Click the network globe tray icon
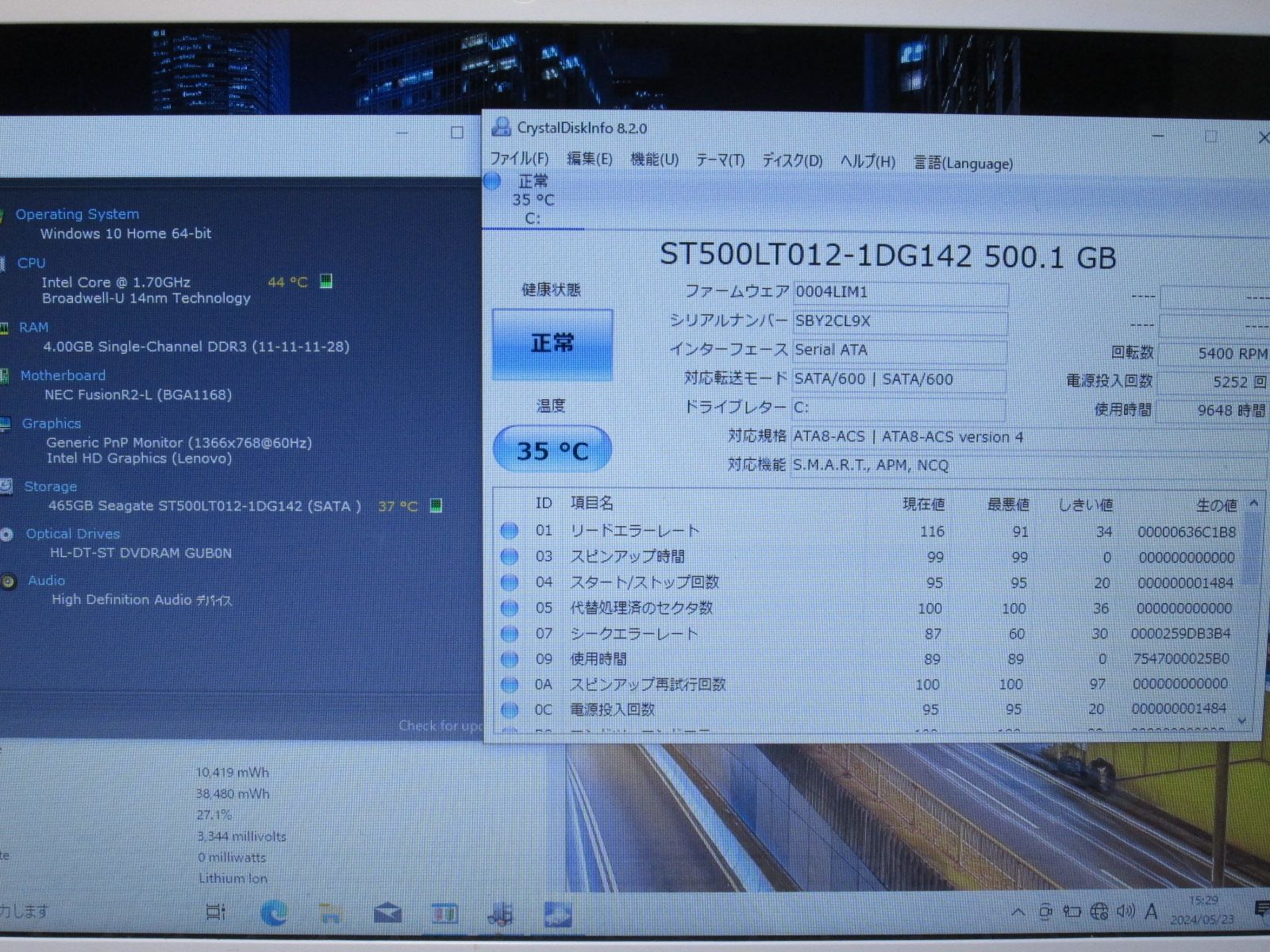Screen dimensions: 1270x952 (x=1099, y=912)
